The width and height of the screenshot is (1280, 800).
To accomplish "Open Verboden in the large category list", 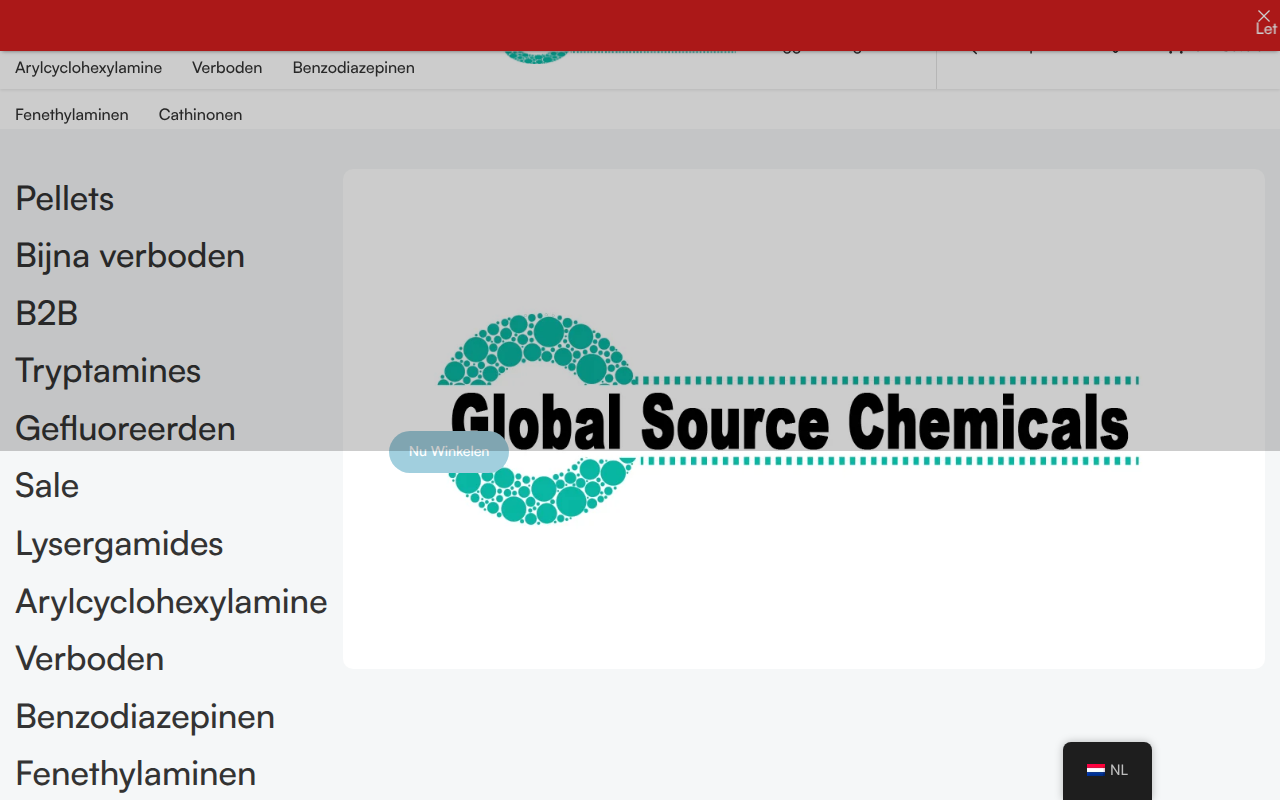I will point(90,658).
